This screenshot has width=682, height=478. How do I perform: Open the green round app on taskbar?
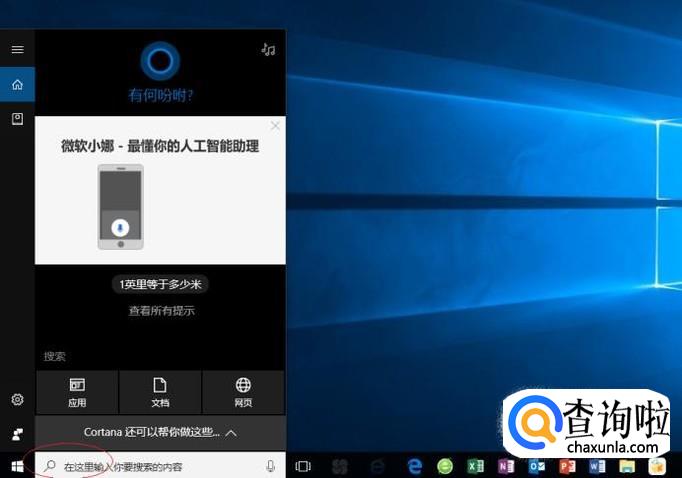click(x=445, y=467)
